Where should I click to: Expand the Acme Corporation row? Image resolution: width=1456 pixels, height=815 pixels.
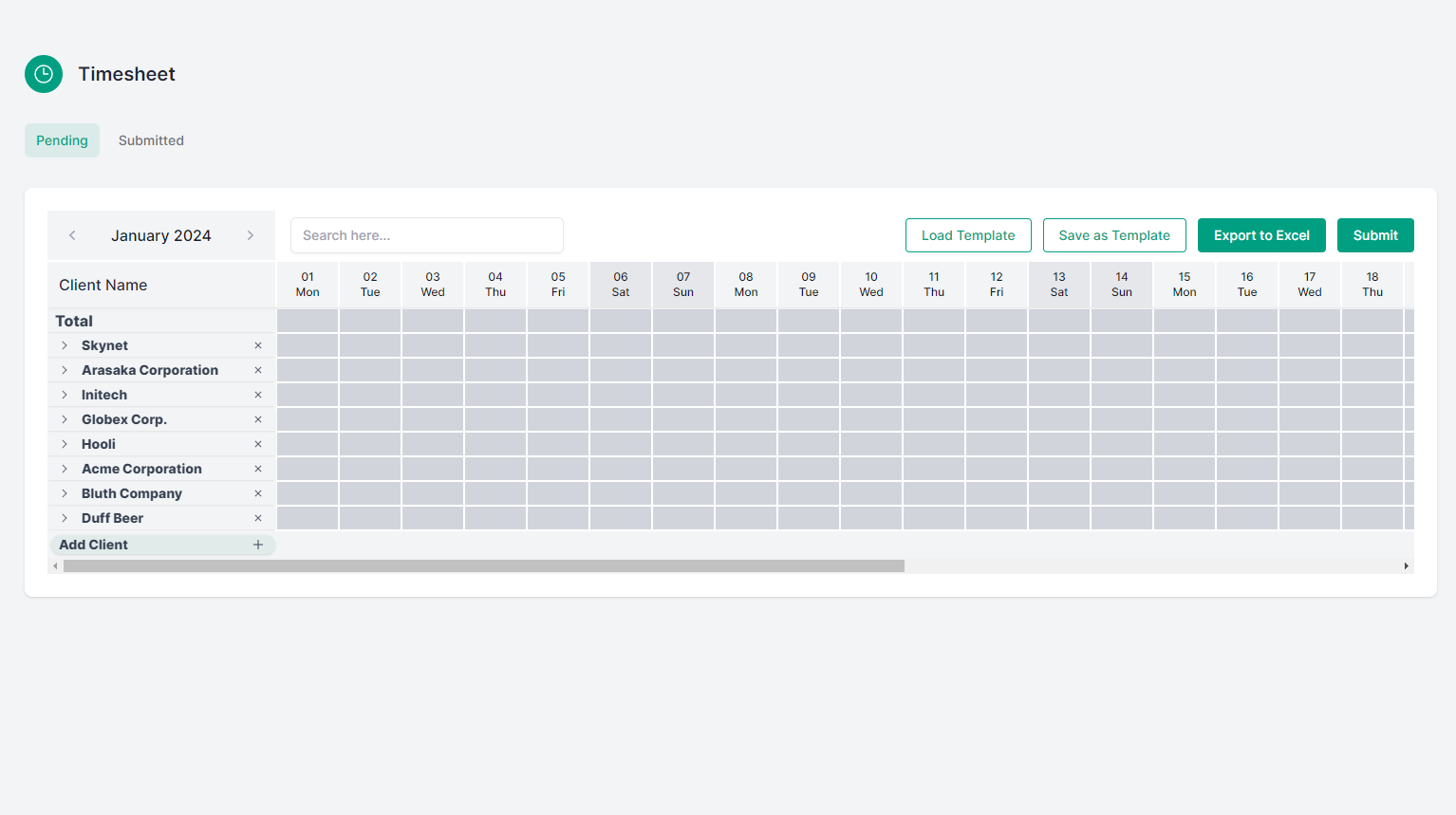point(65,469)
